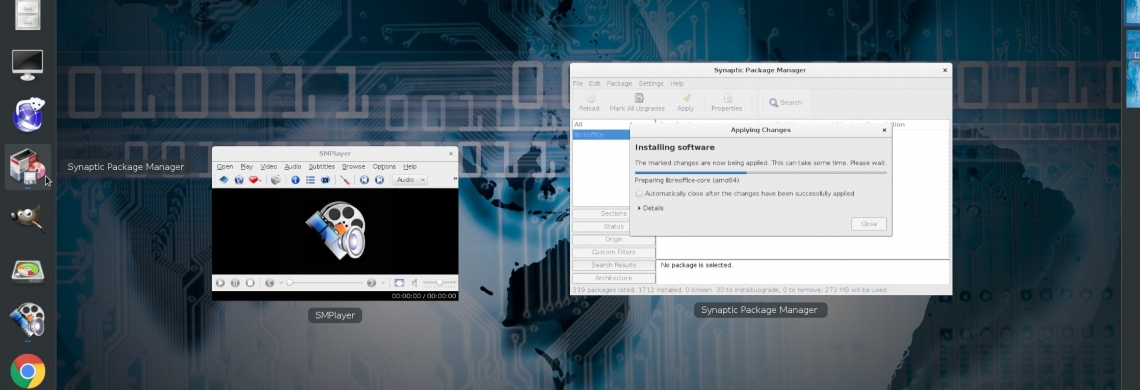This screenshot has width=1140, height=390.
Task: Click the Search Results button in Synaptic
Action: [614, 265]
